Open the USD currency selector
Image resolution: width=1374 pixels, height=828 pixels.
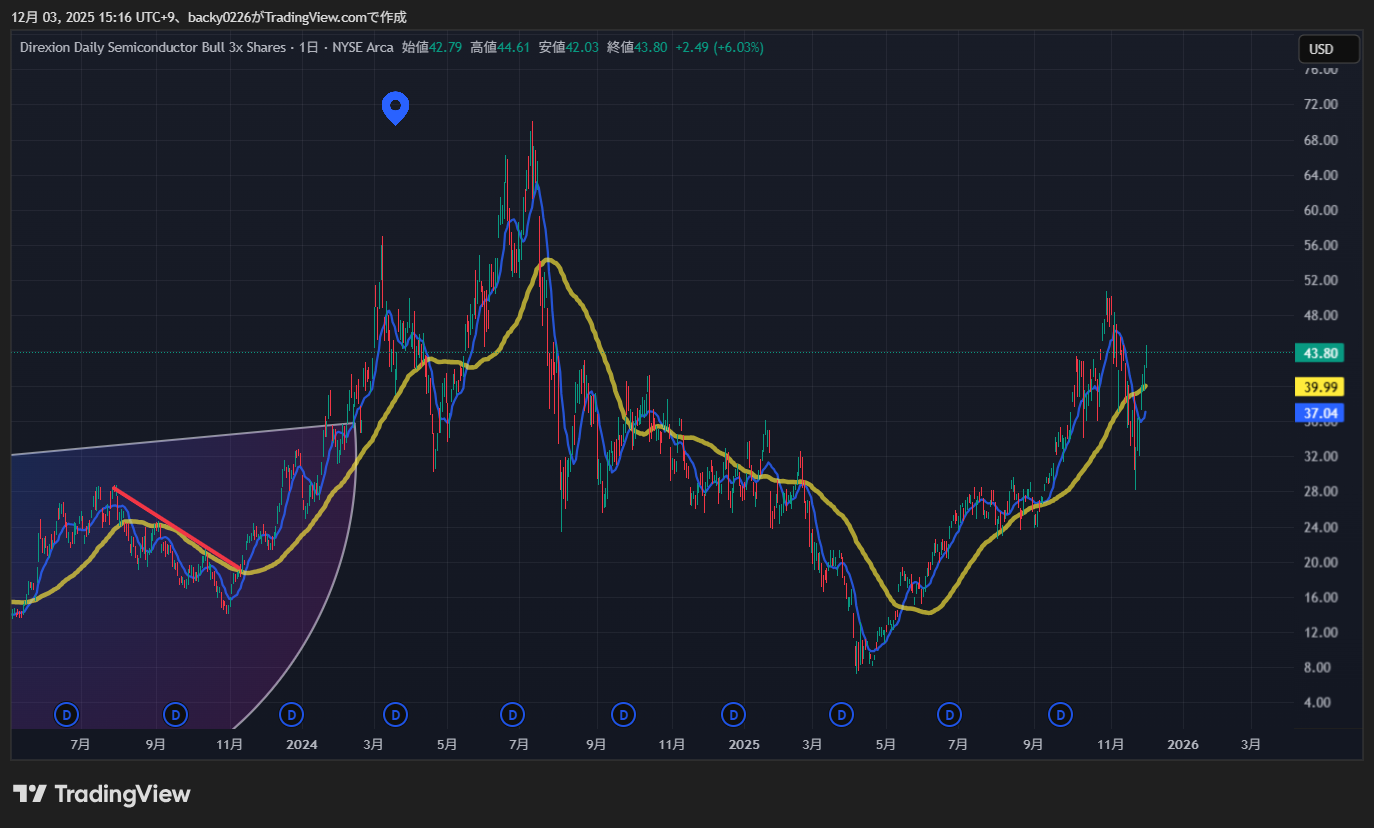(1328, 49)
